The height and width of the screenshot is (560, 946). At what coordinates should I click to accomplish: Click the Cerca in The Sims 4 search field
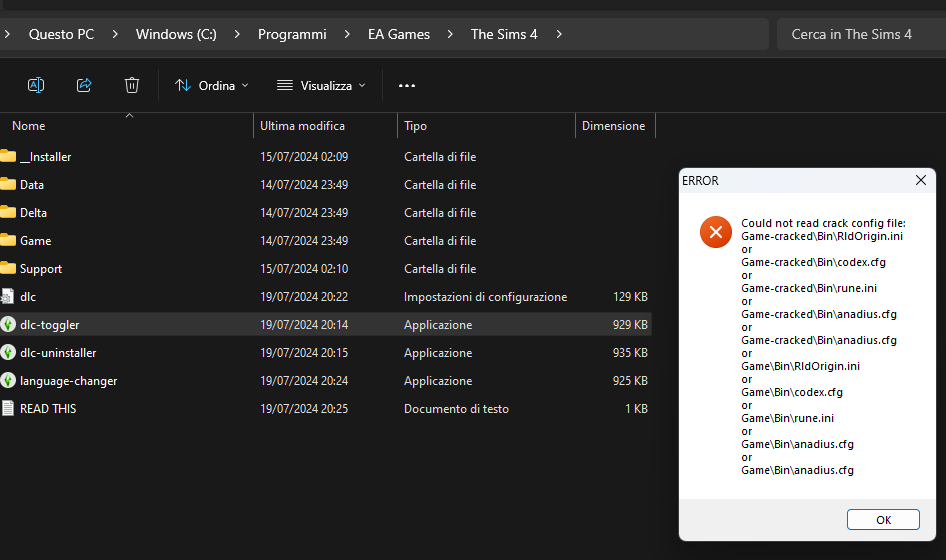click(x=862, y=34)
